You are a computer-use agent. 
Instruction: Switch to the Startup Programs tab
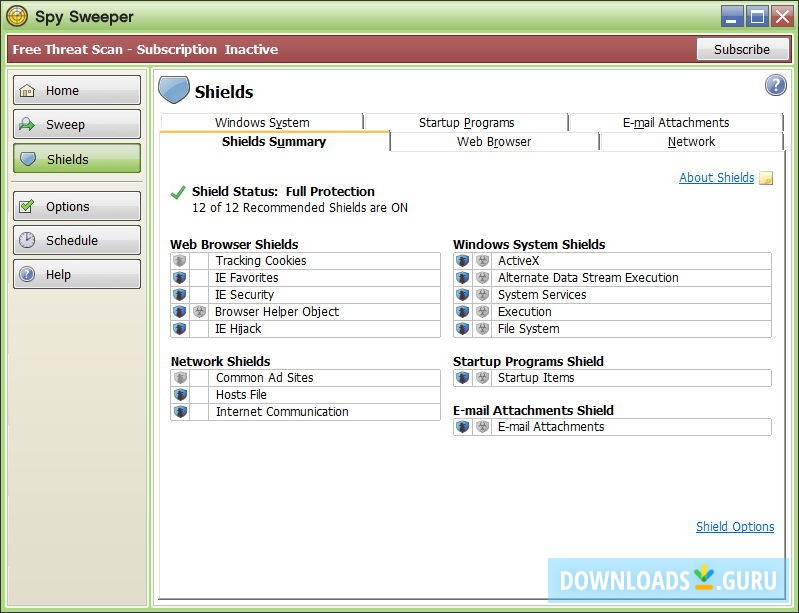pyautogui.click(x=466, y=122)
